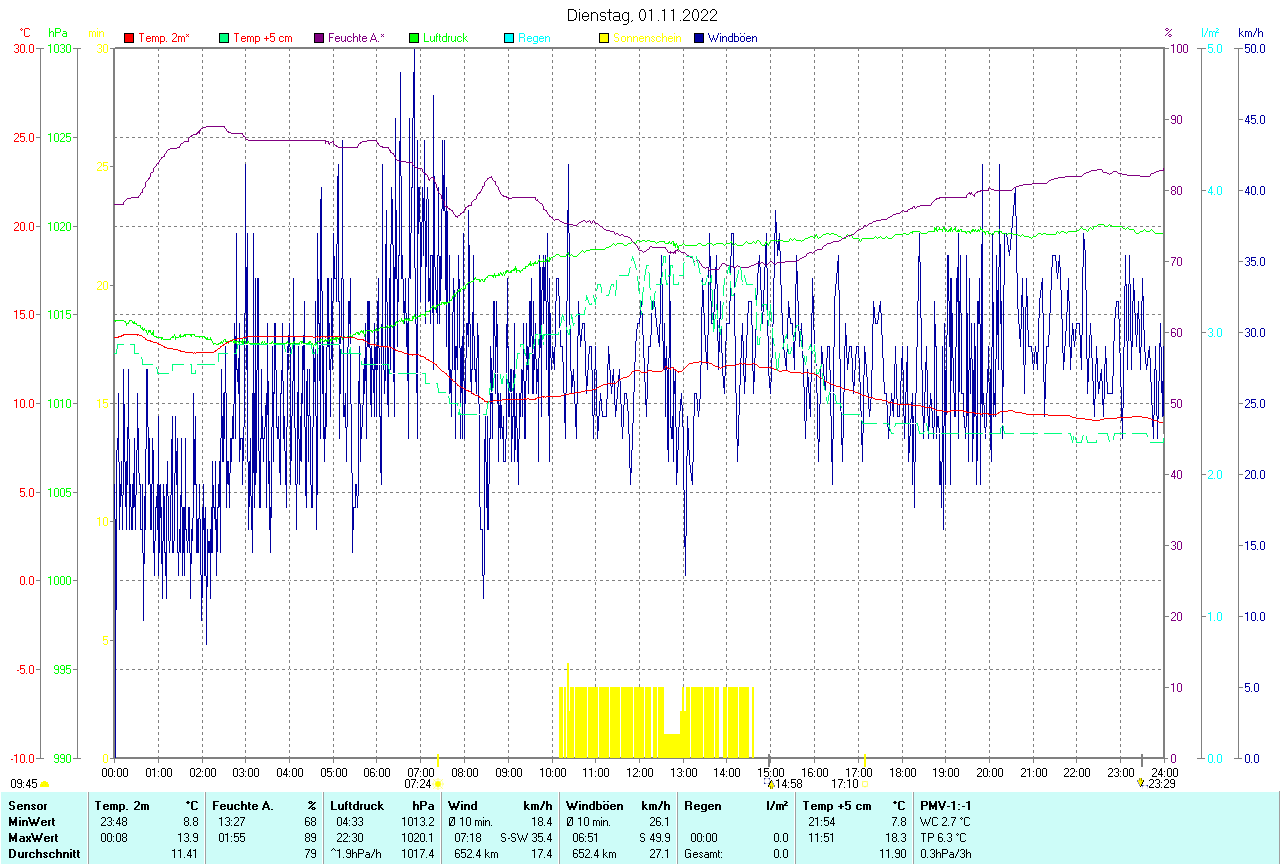Click the purple Feuchte A. legend swatch
Viewport: 1280px width, 864px height.
click(319, 38)
